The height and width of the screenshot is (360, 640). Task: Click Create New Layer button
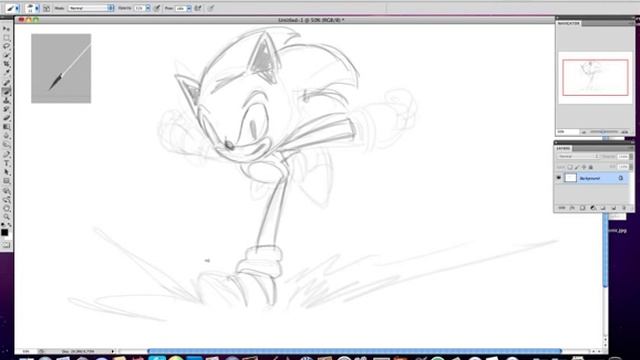pos(613,208)
